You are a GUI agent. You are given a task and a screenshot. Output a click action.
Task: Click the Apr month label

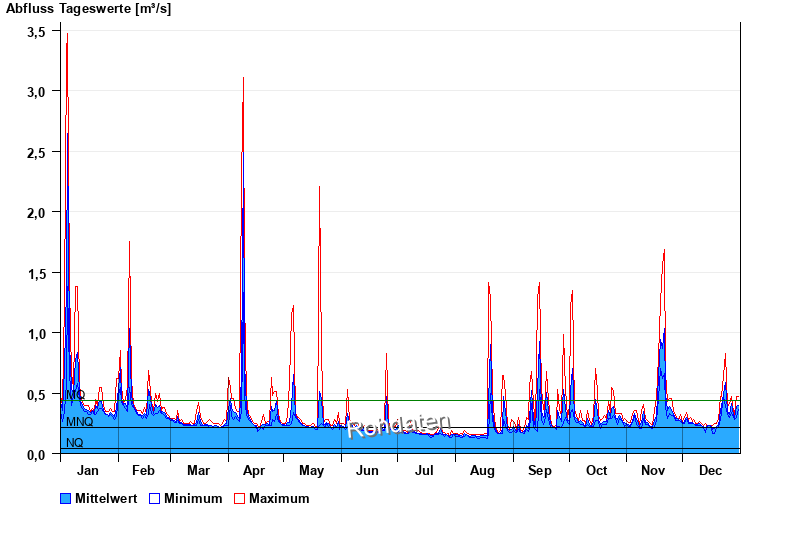[x=254, y=470]
